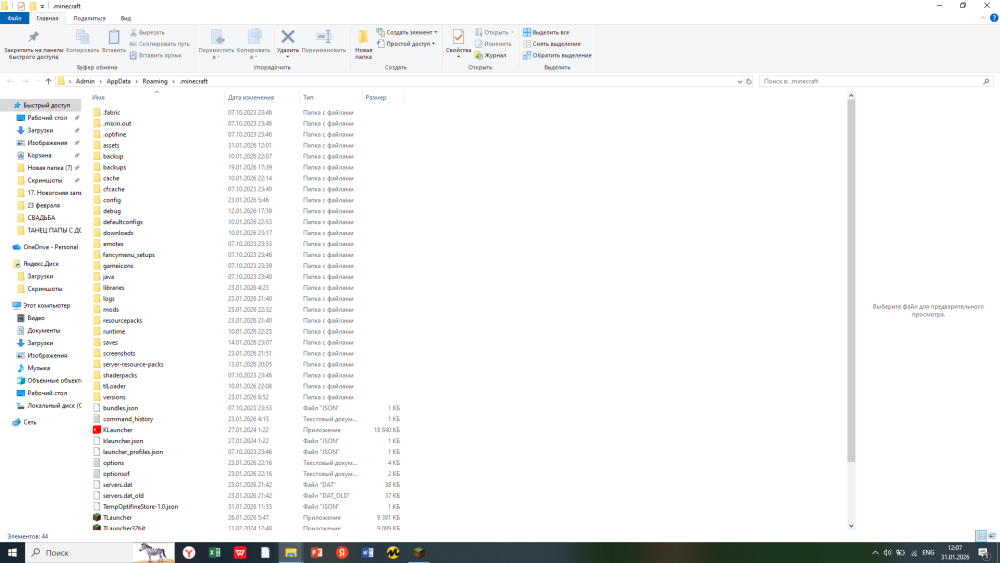Select Яндекс.Диск in navigation pane

[x=41, y=264]
